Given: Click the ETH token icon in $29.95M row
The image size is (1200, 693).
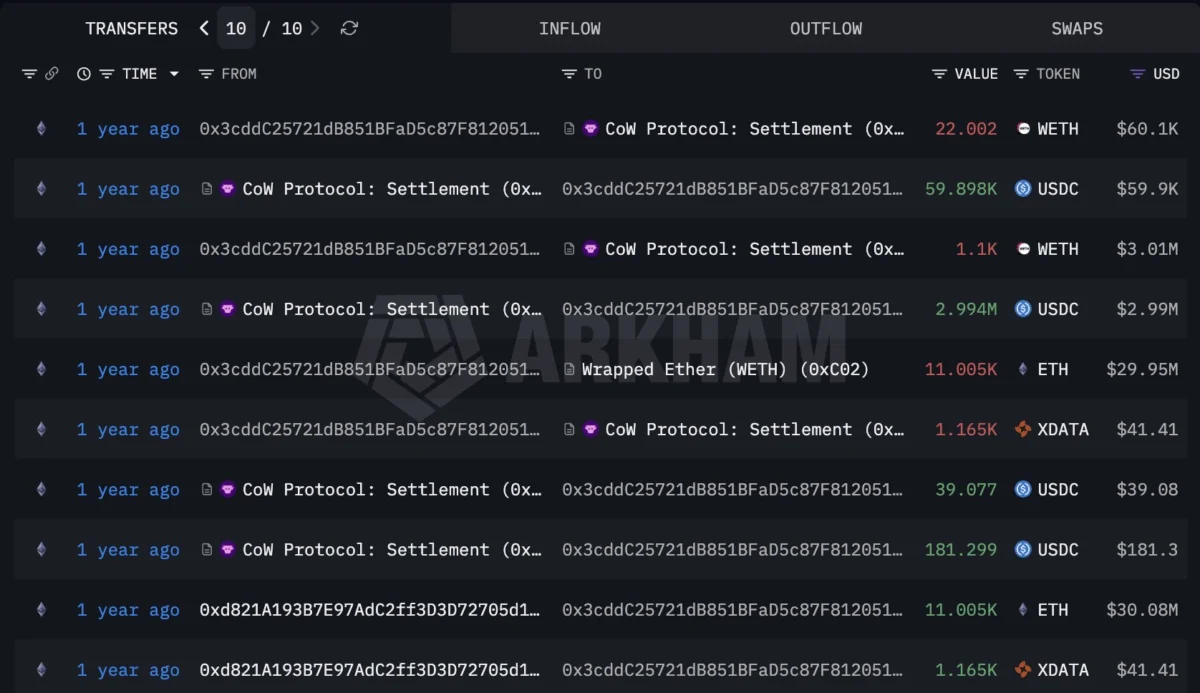Looking at the screenshot, I should (x=1023, y=369).
